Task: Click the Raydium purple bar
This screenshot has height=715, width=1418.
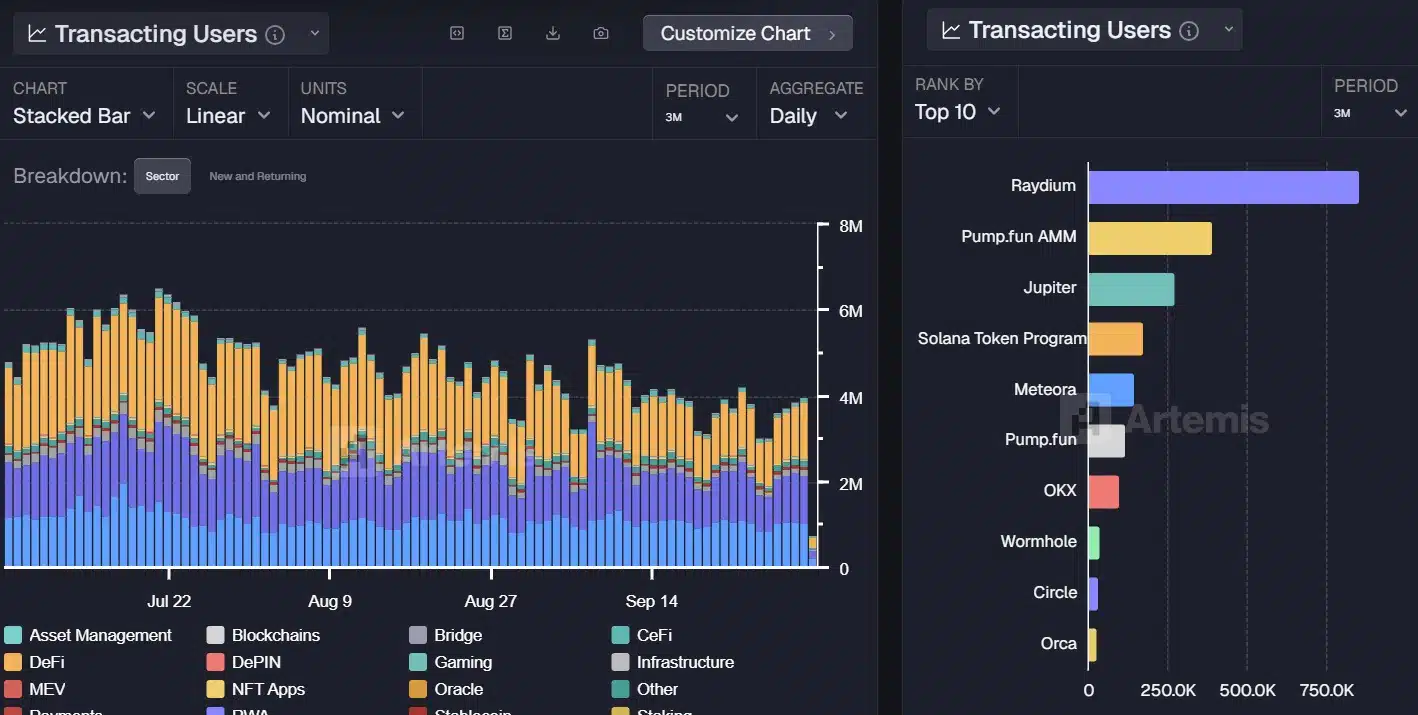Action: click(x=1224, y=187)
